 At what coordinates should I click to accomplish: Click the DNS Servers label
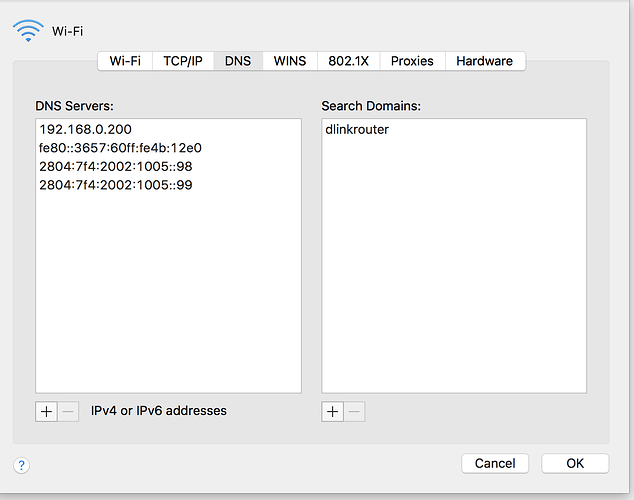(x=74, y=106)
